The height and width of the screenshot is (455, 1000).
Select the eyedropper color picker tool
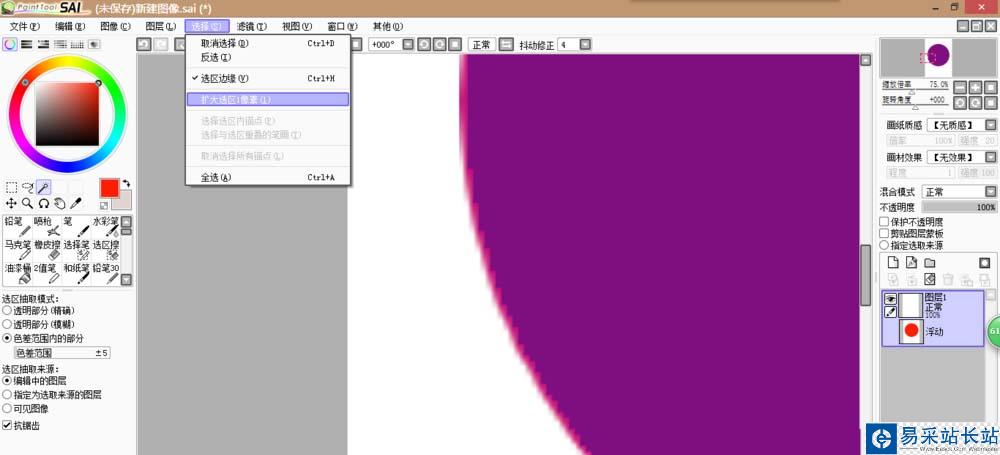(75, 204)
